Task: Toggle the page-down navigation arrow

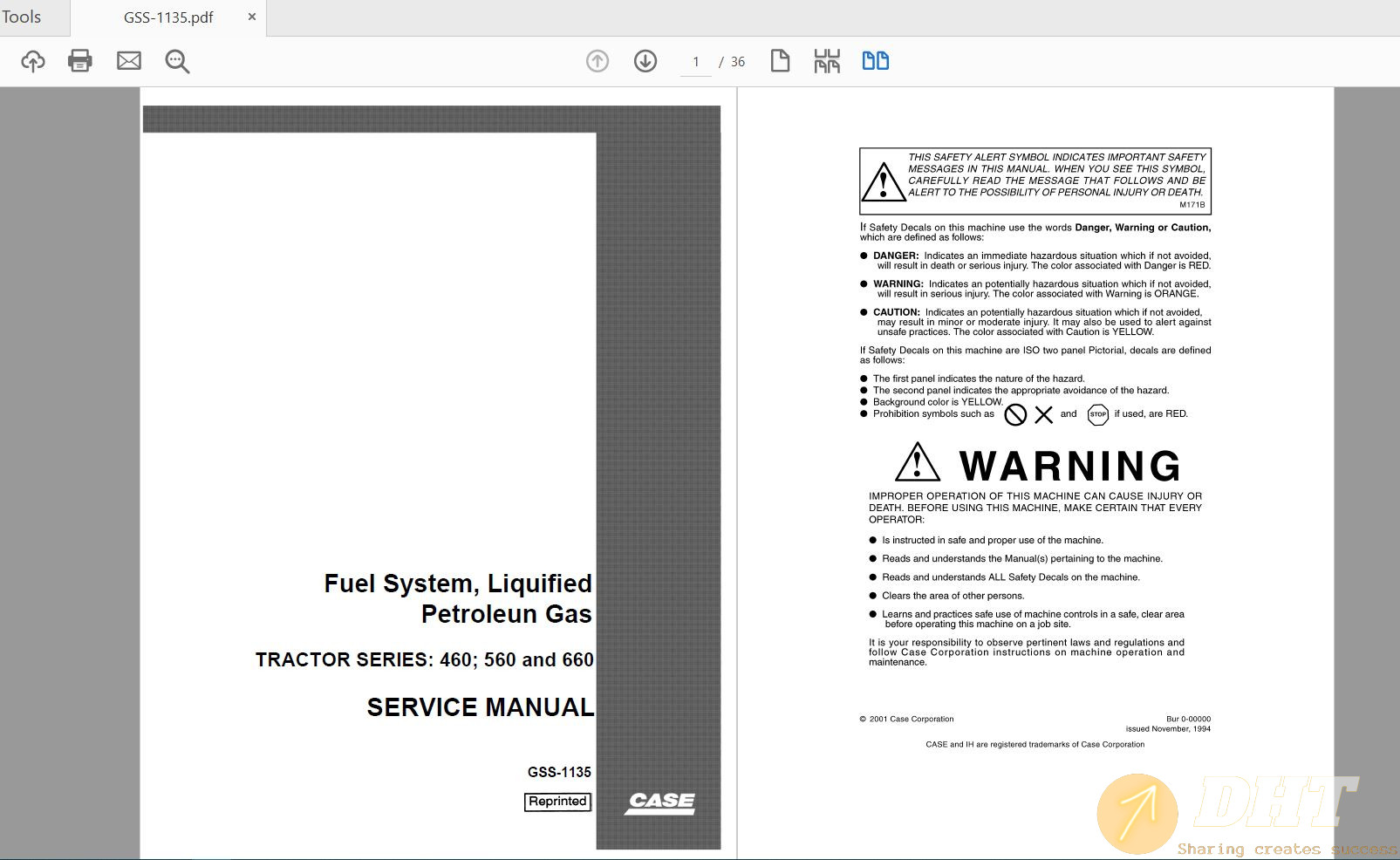Action: click(645, 61)
